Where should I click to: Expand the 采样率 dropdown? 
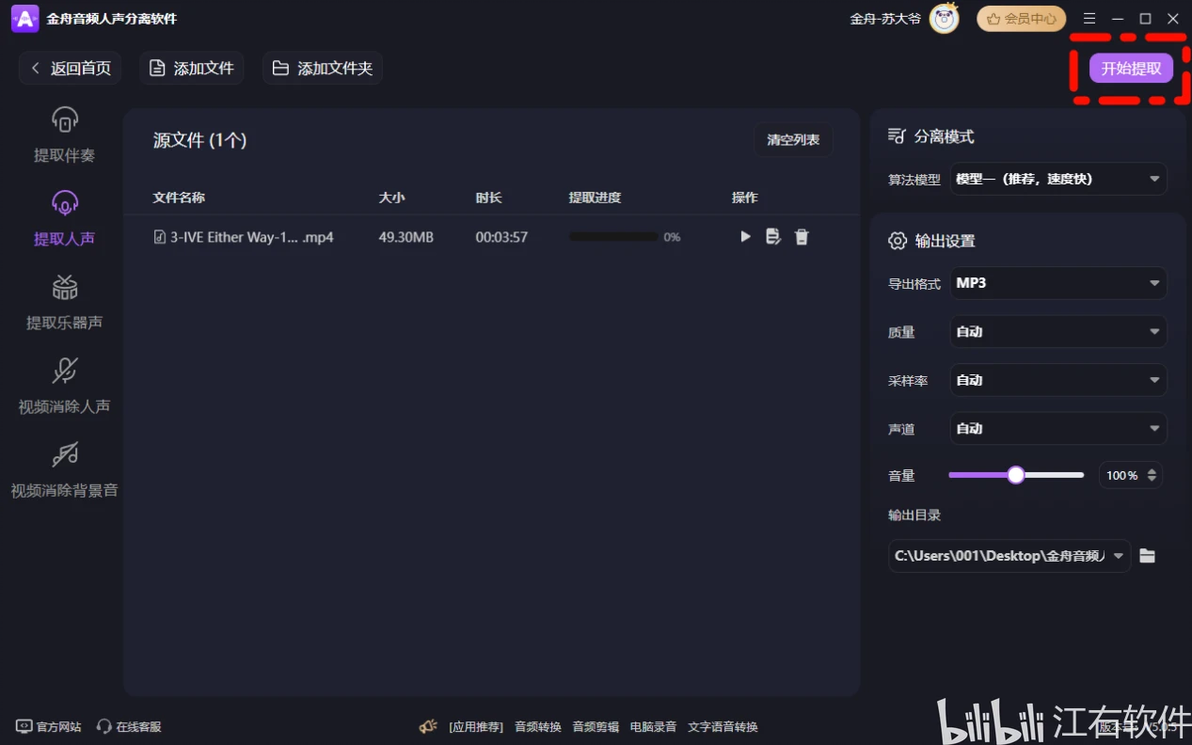1058,380
